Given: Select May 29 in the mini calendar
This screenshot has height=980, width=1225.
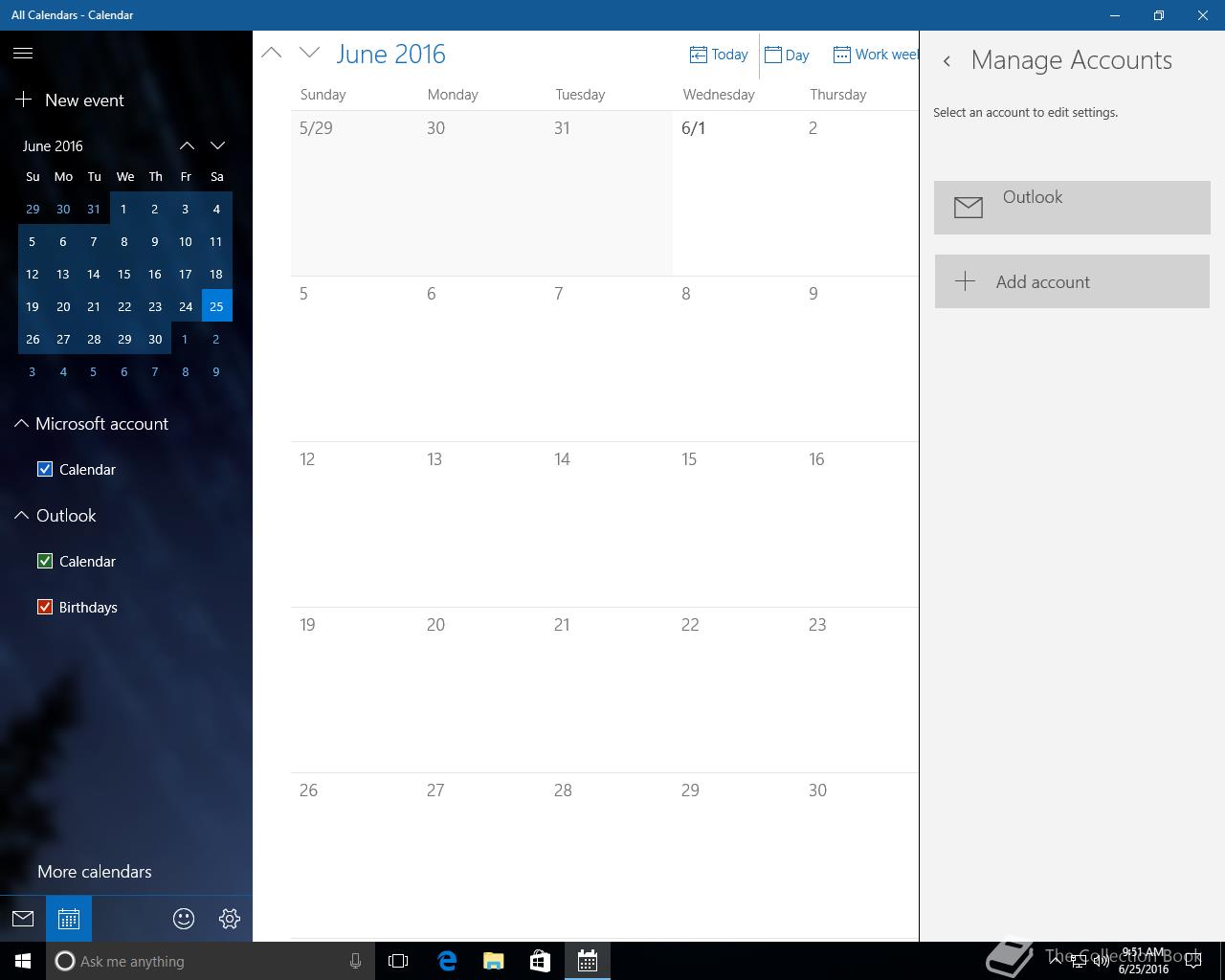Looking at the screenshot, I should pyautogui.click(x=33, y=209).
